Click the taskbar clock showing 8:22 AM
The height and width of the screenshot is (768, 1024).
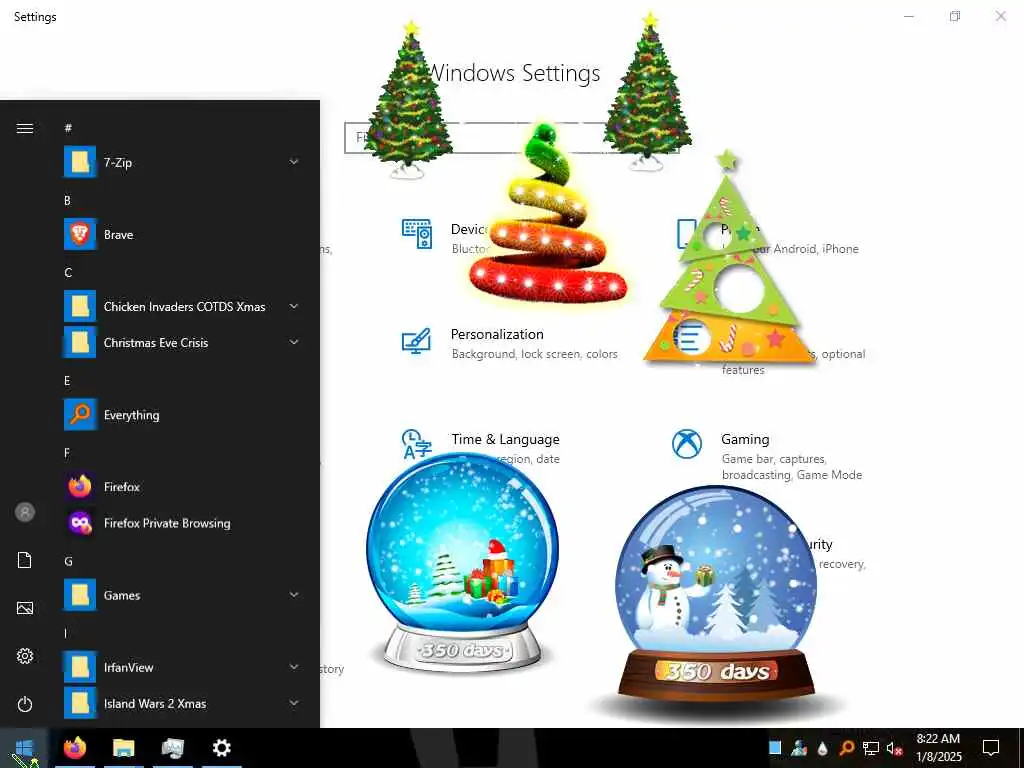point(938,748)
